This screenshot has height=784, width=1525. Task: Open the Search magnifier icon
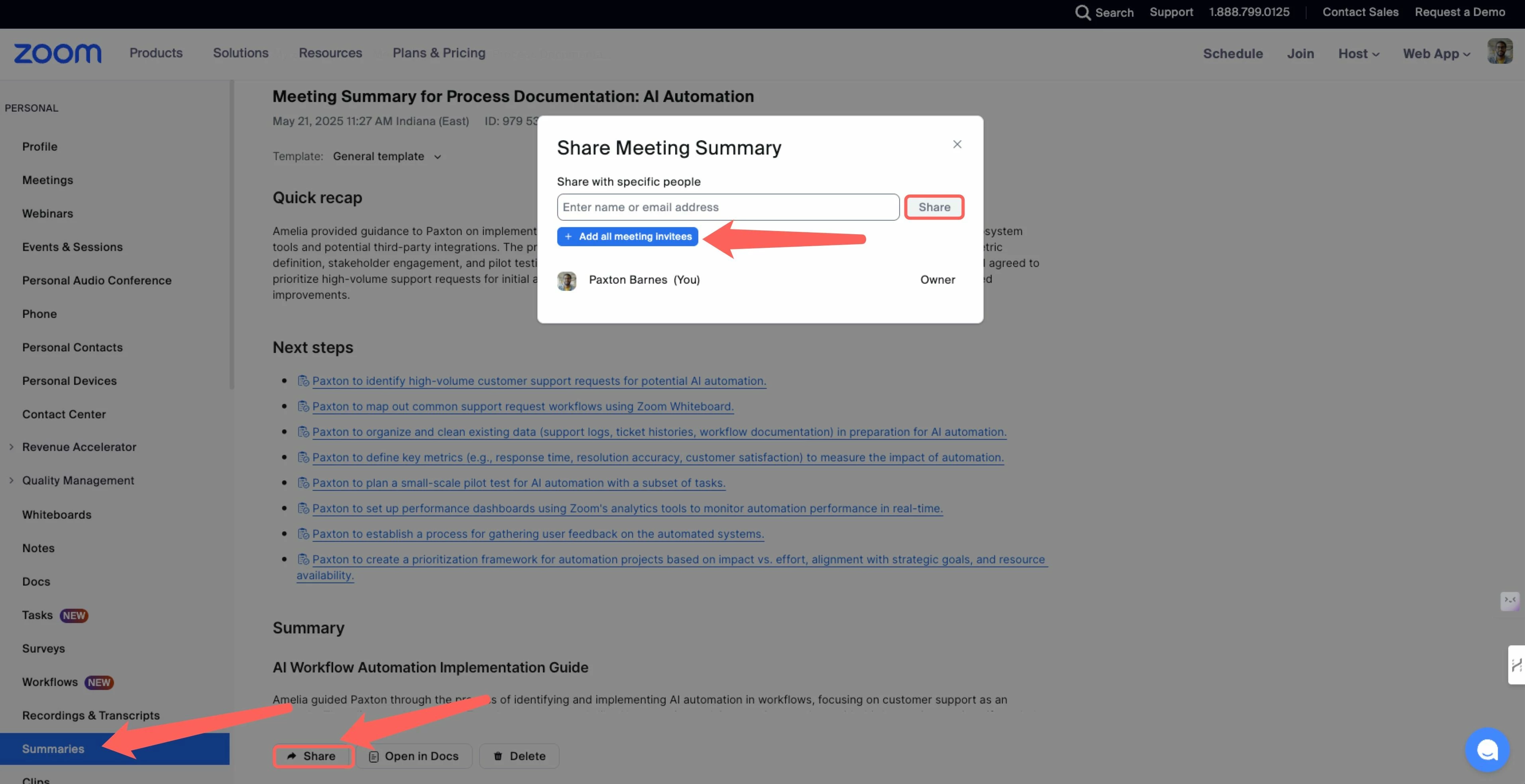click(1082, 12)
